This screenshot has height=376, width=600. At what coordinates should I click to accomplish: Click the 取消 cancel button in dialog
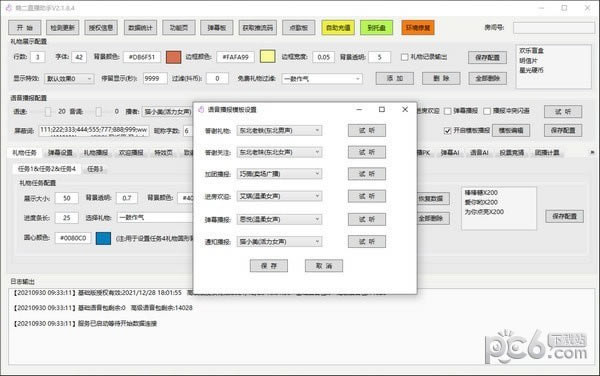point(324,266)
